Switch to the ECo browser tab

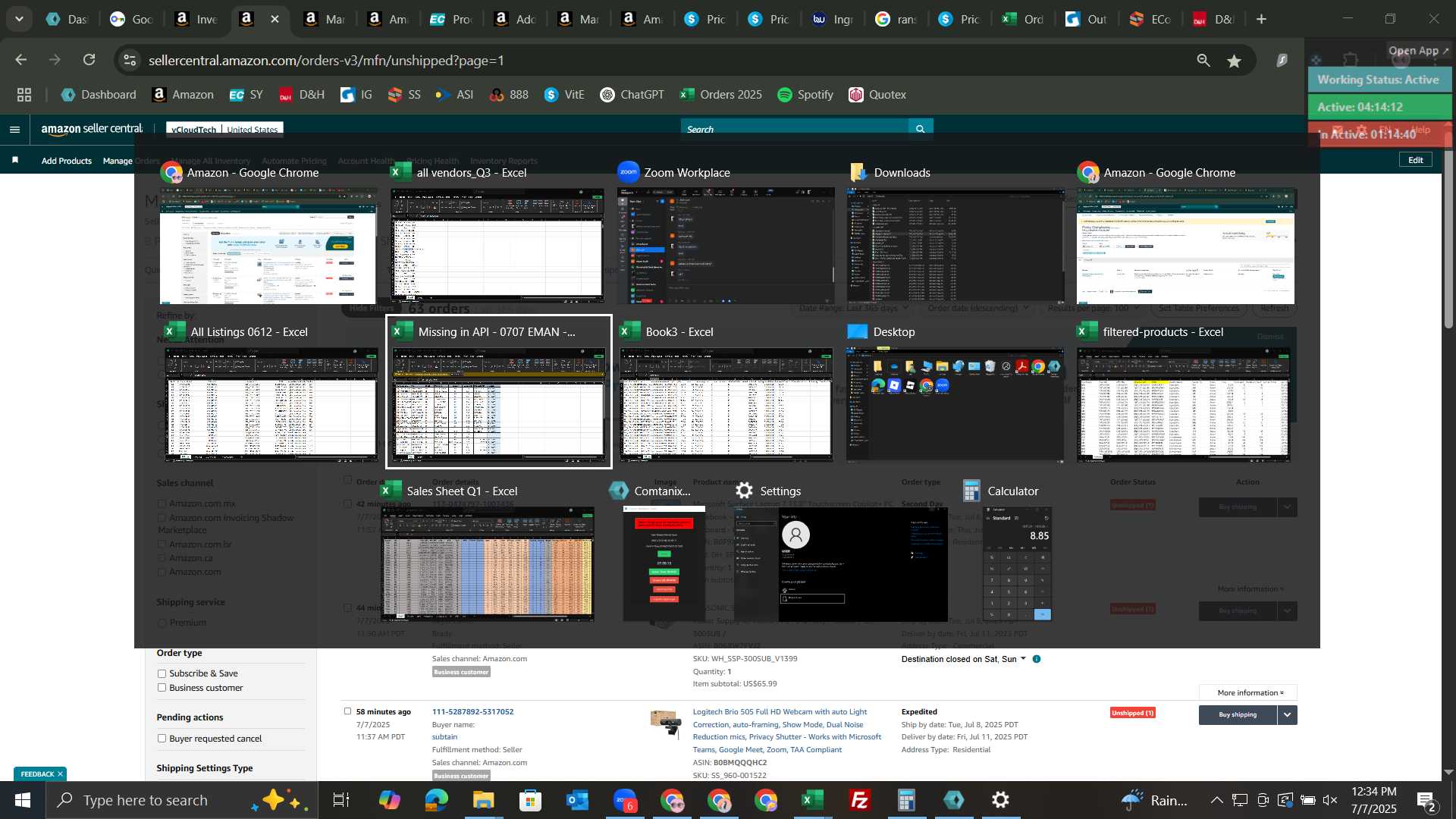coord(1150,19)
